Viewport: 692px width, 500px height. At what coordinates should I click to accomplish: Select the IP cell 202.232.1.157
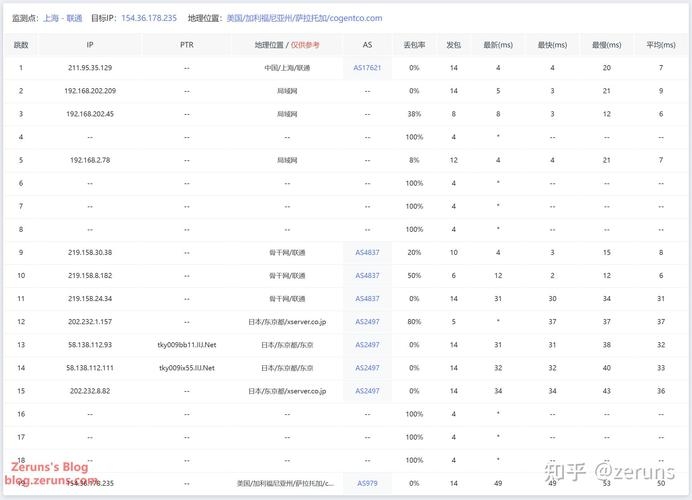click(x=90, y=322)
